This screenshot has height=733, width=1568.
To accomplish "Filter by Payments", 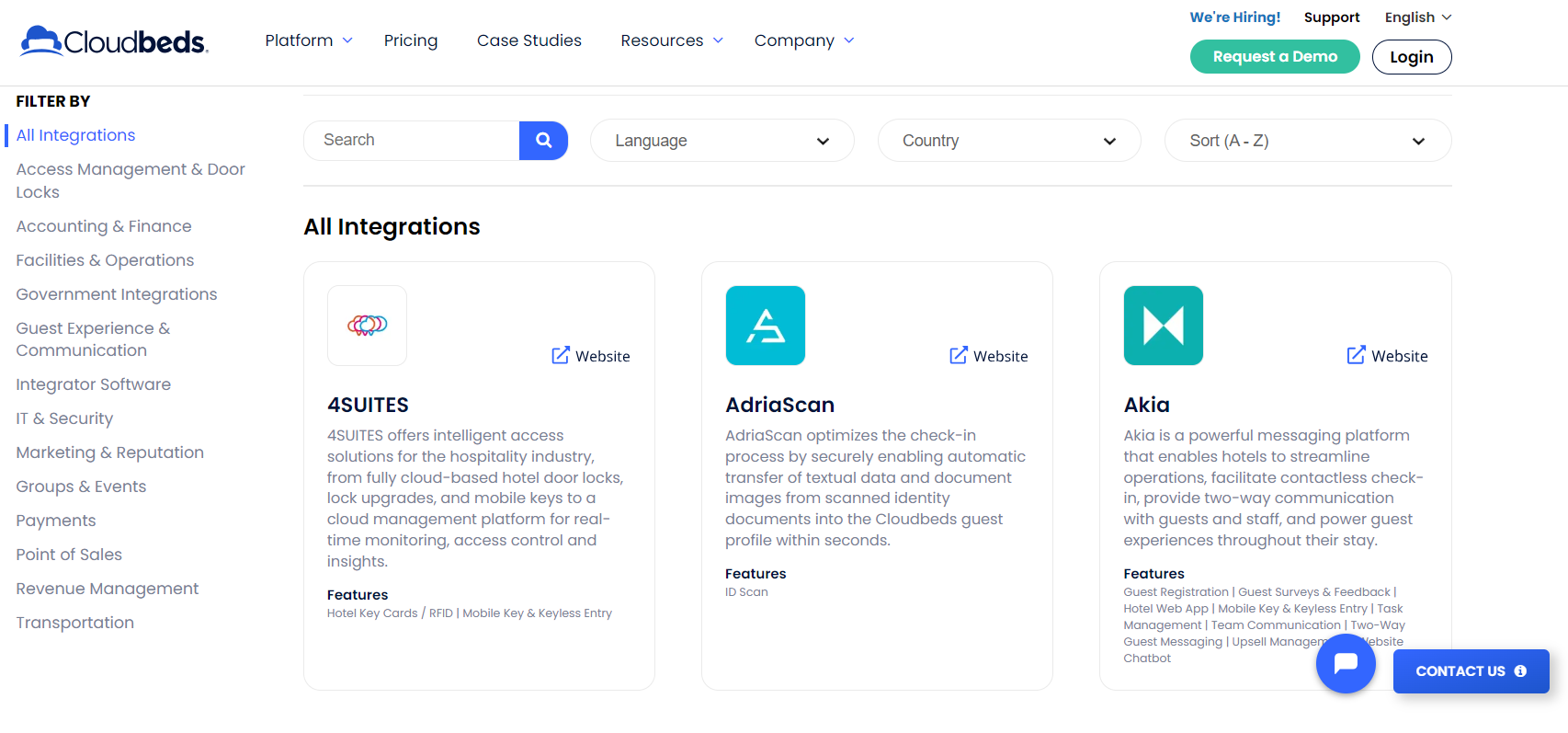I will pos(56,521).
